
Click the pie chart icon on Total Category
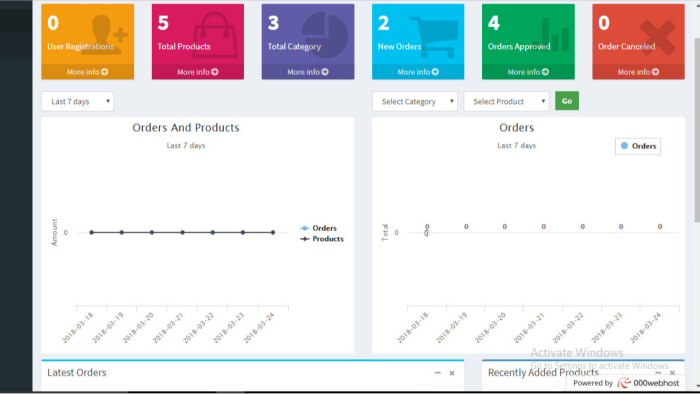tap(325, 35)
